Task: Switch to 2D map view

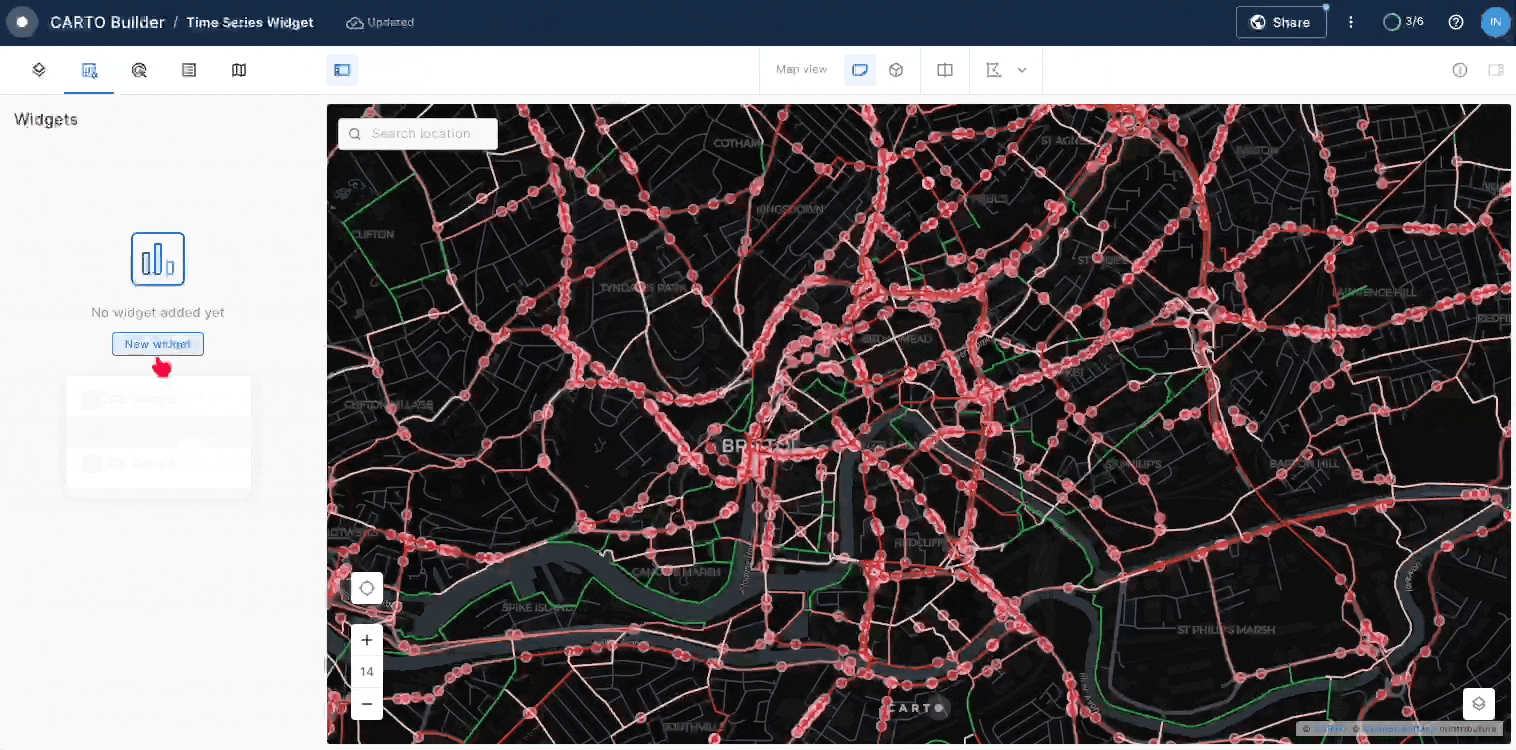Action: coord(859,70)
